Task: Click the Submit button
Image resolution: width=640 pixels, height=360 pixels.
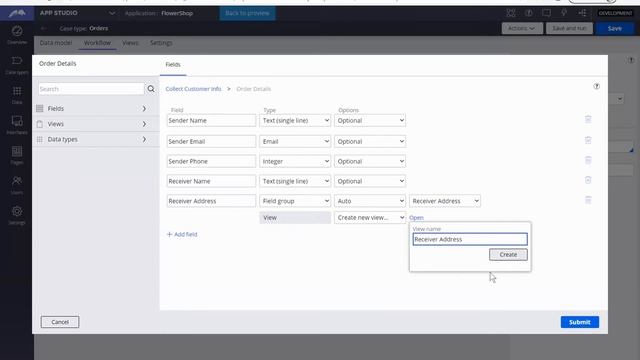Action: (x=580, y=322)
